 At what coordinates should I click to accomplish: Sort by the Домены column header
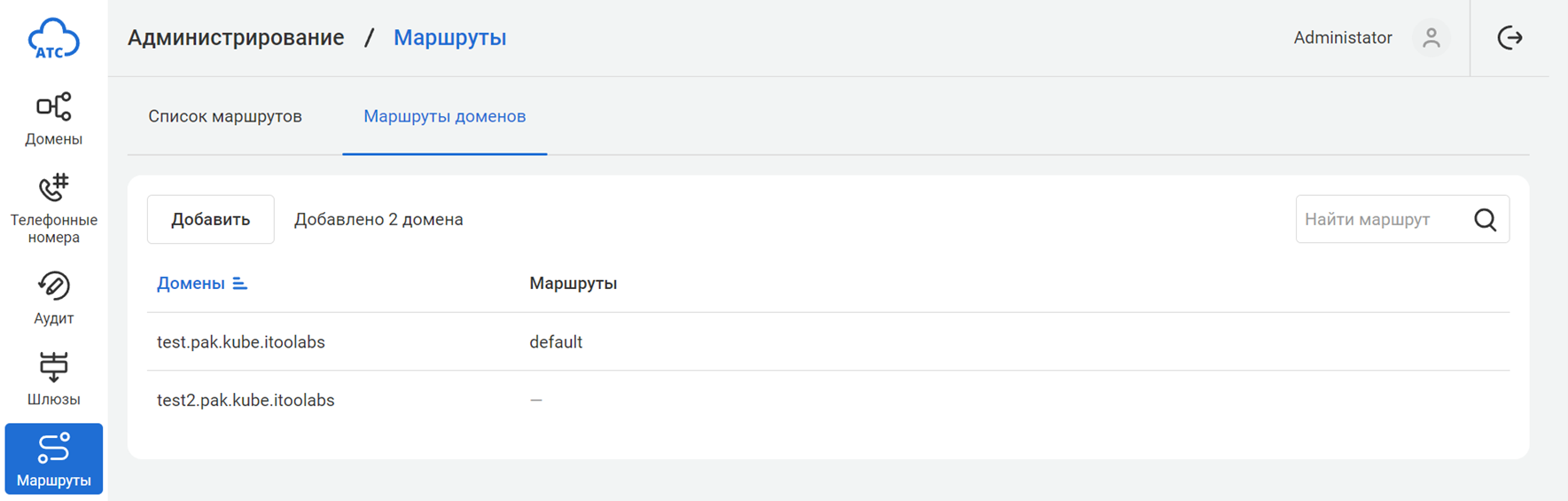pos(191,284)
